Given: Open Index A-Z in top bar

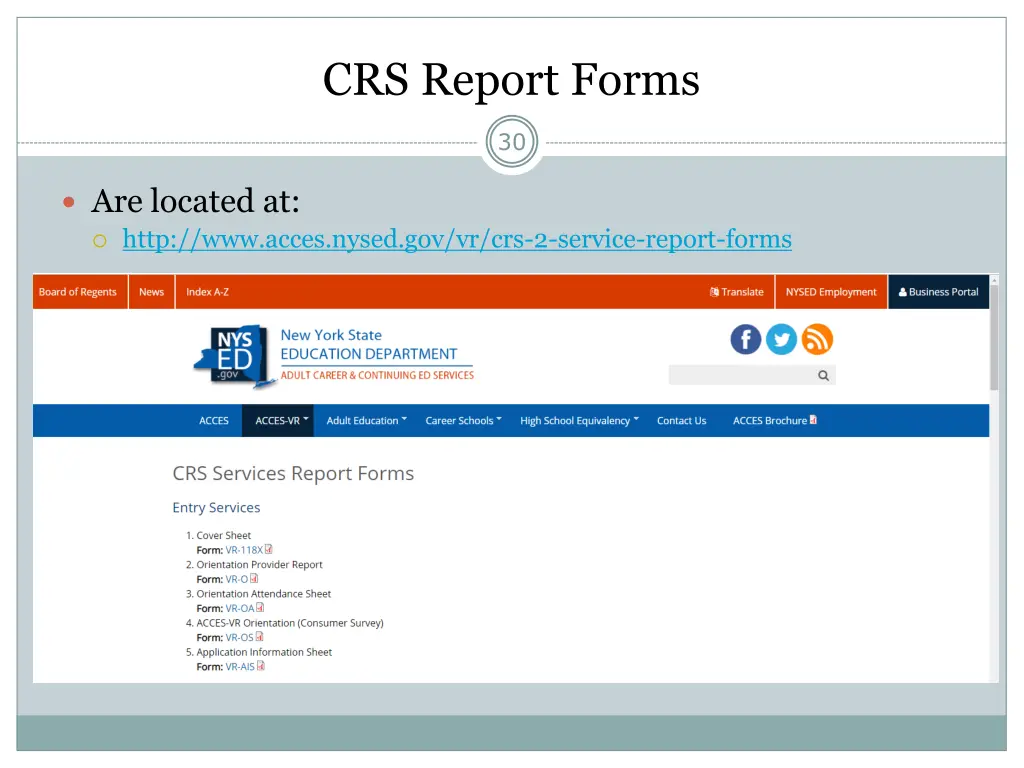Looking at the screenshot, I should point(208,292).
